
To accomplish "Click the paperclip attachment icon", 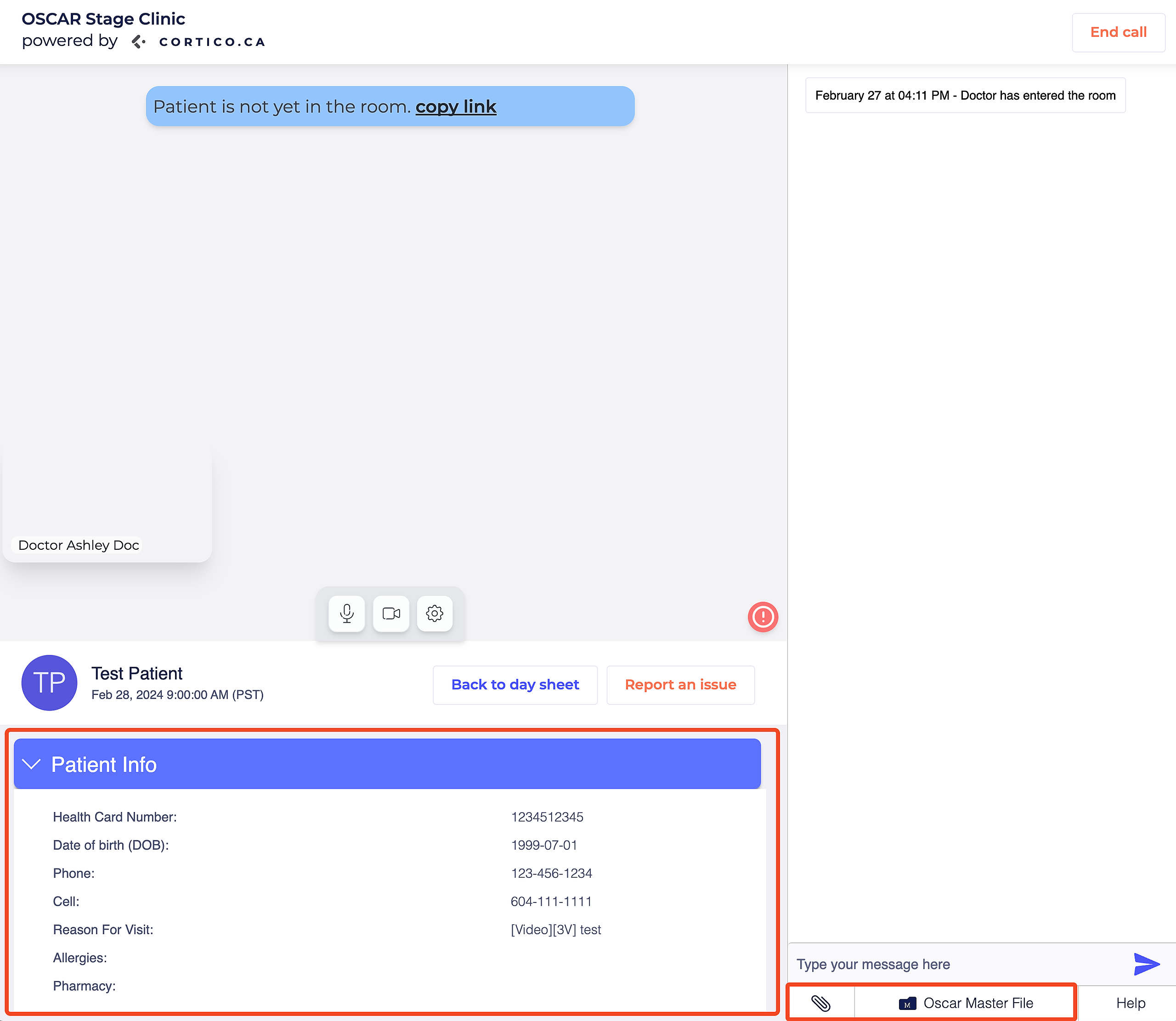I will tap(820, 1003).
